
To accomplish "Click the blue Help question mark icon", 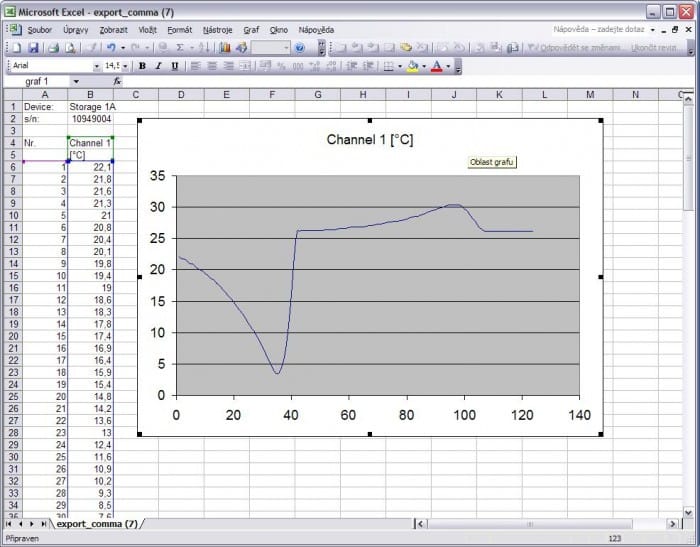I will pyautogui.click(x=299, y=47).
